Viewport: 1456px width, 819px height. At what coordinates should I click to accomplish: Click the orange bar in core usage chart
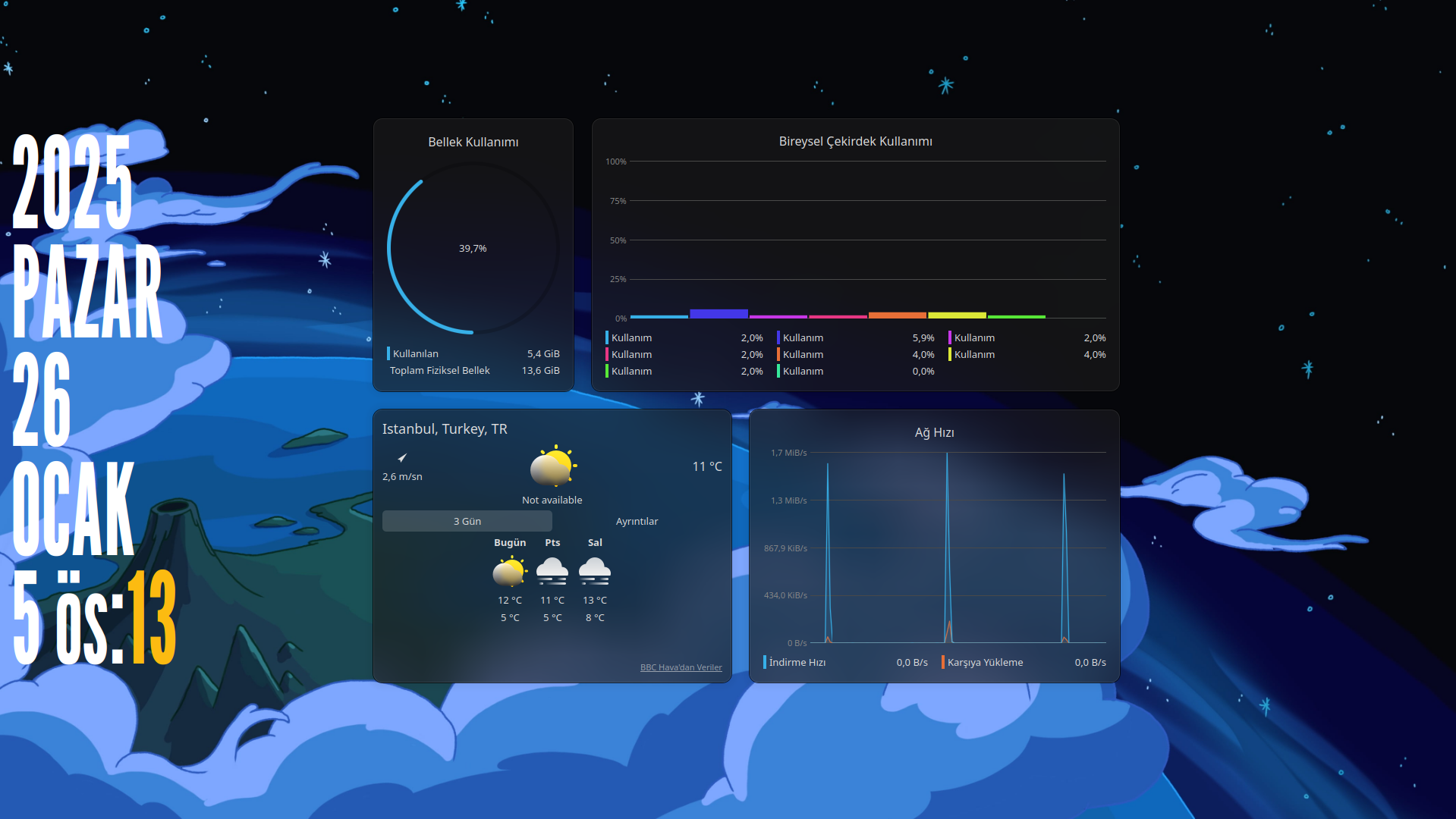[x=898, y=315]
